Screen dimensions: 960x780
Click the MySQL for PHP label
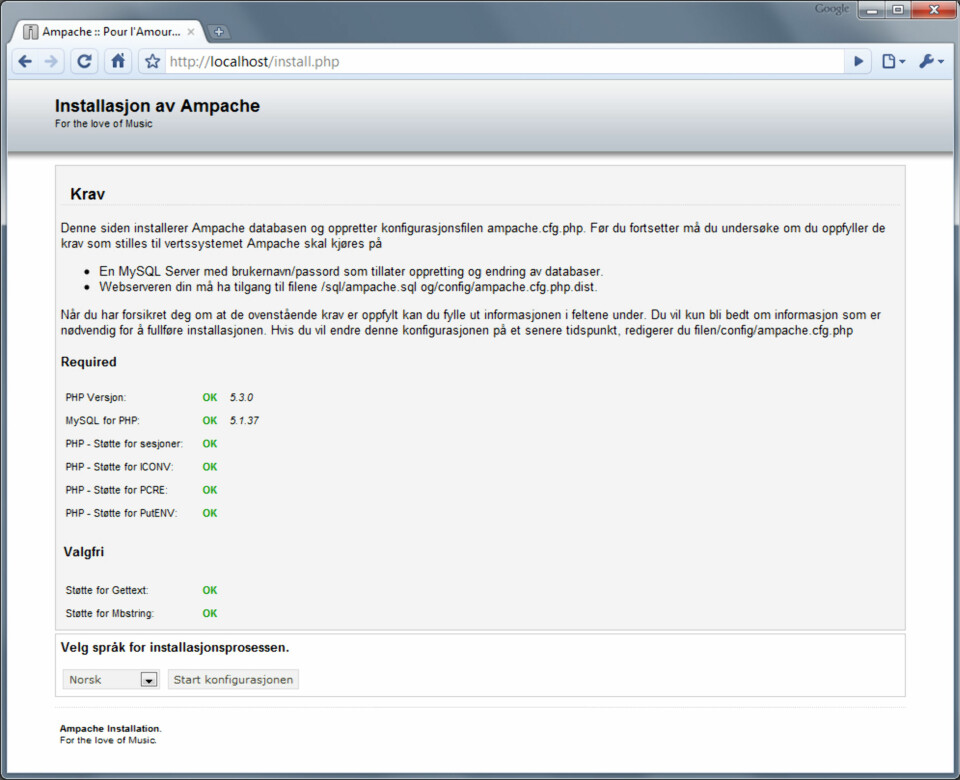point(102,421)
